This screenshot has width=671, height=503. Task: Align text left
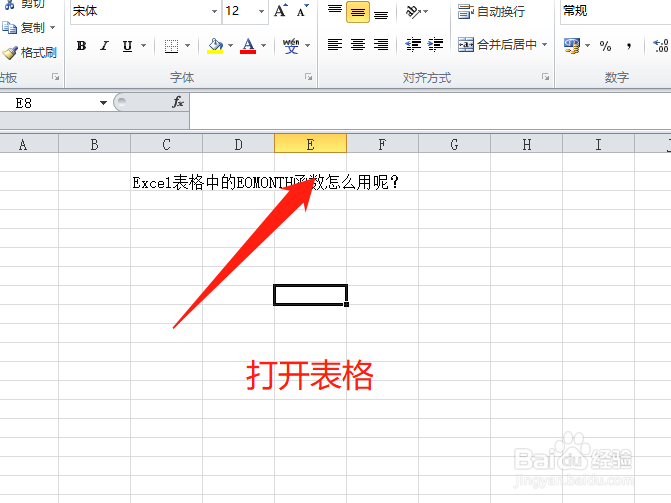pos(335,45)
